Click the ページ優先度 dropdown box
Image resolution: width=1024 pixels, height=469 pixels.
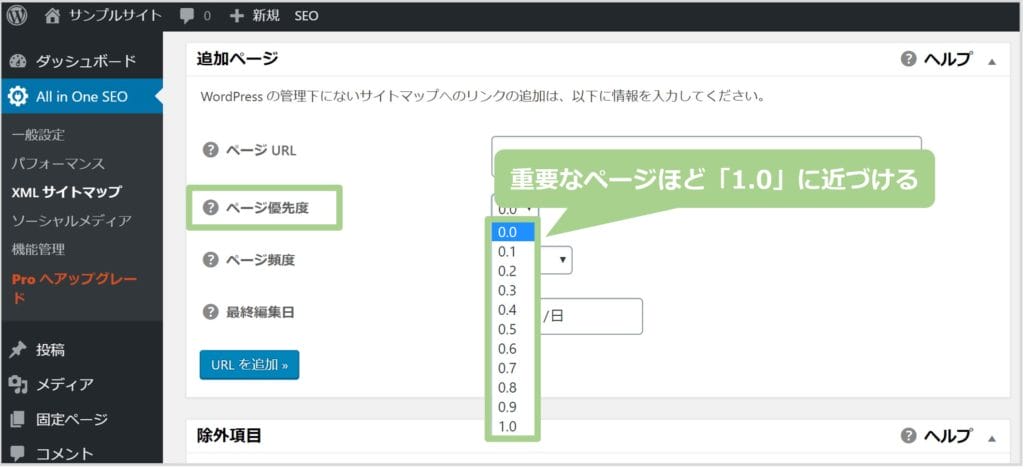[x=515, y=209]
